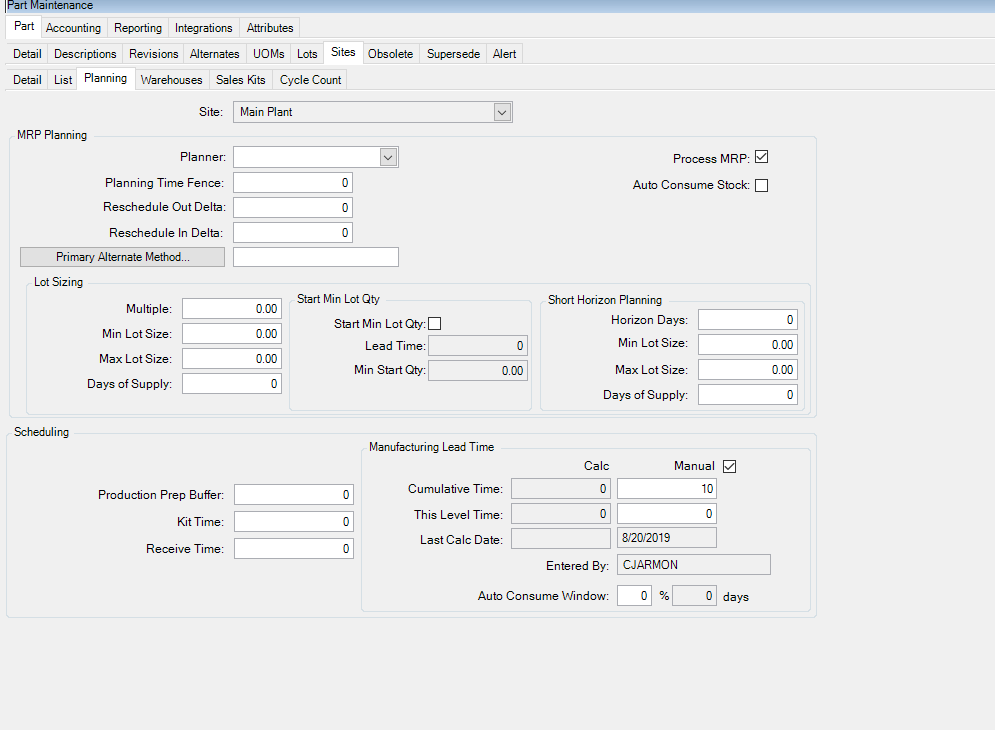
Task: Focus the Multiple lot sizing field
Action: coord(232,309)
